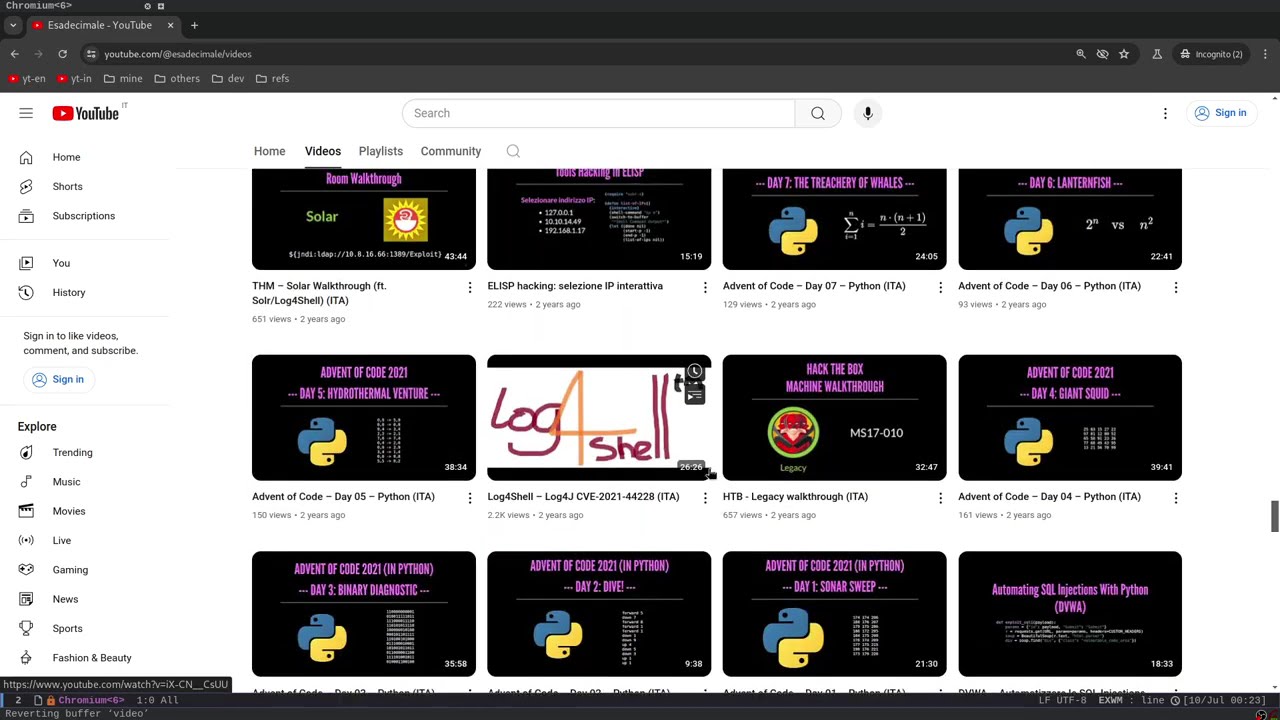
Task: Open options for THM Solar Walkthrough video
Action: coord(469,288)
